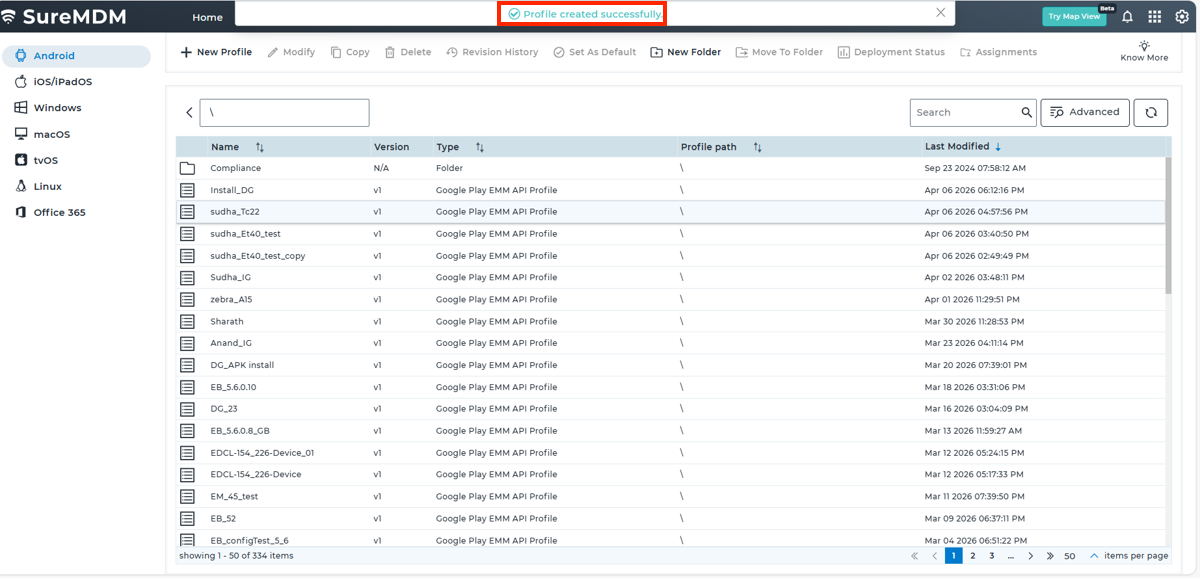1200x578 pixels.
Task: Click the Sudha_IG profile icon
Action: tap(187, 277)
